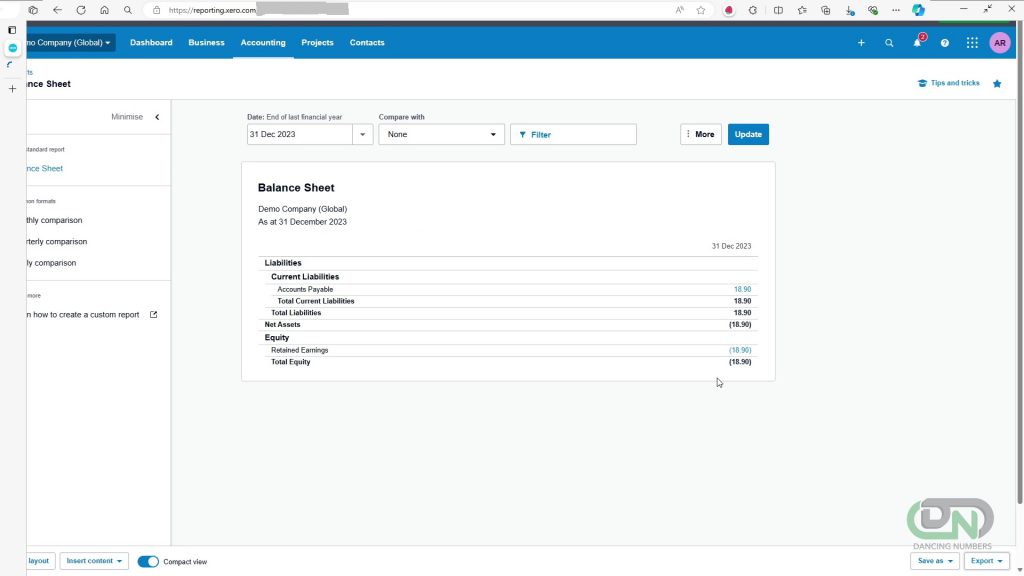Open the Insert content dropdown
This screenshot has height=576, width=1024.
point(94,561)
